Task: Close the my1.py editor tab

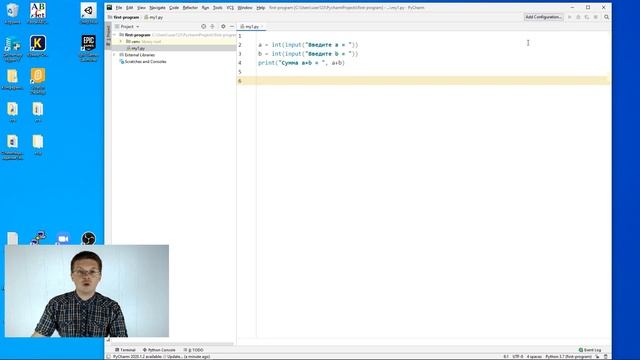Action: click(262, 27)
